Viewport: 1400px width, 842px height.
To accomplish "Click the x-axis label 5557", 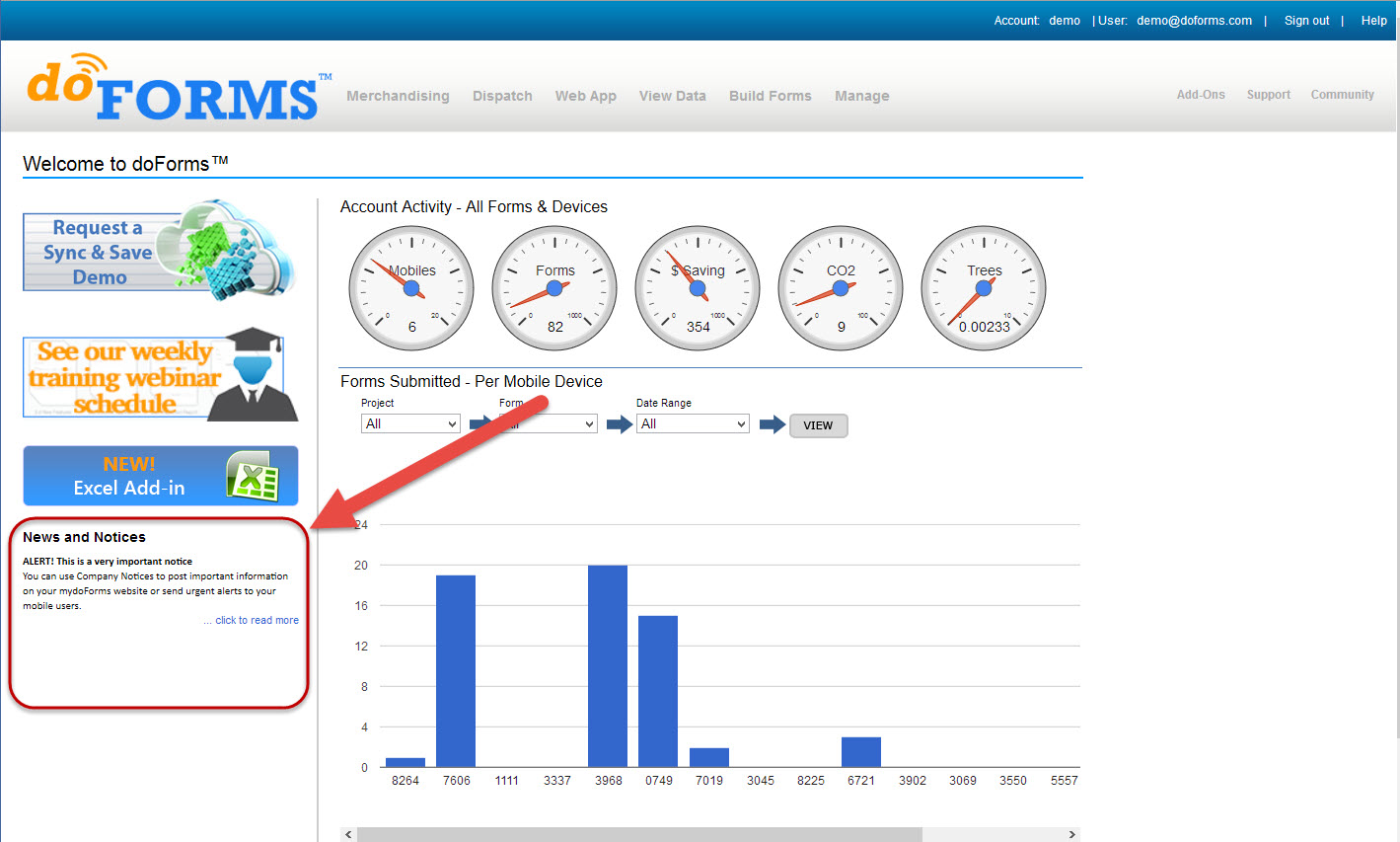I will pyautogui.click(x=1065, y=781).
